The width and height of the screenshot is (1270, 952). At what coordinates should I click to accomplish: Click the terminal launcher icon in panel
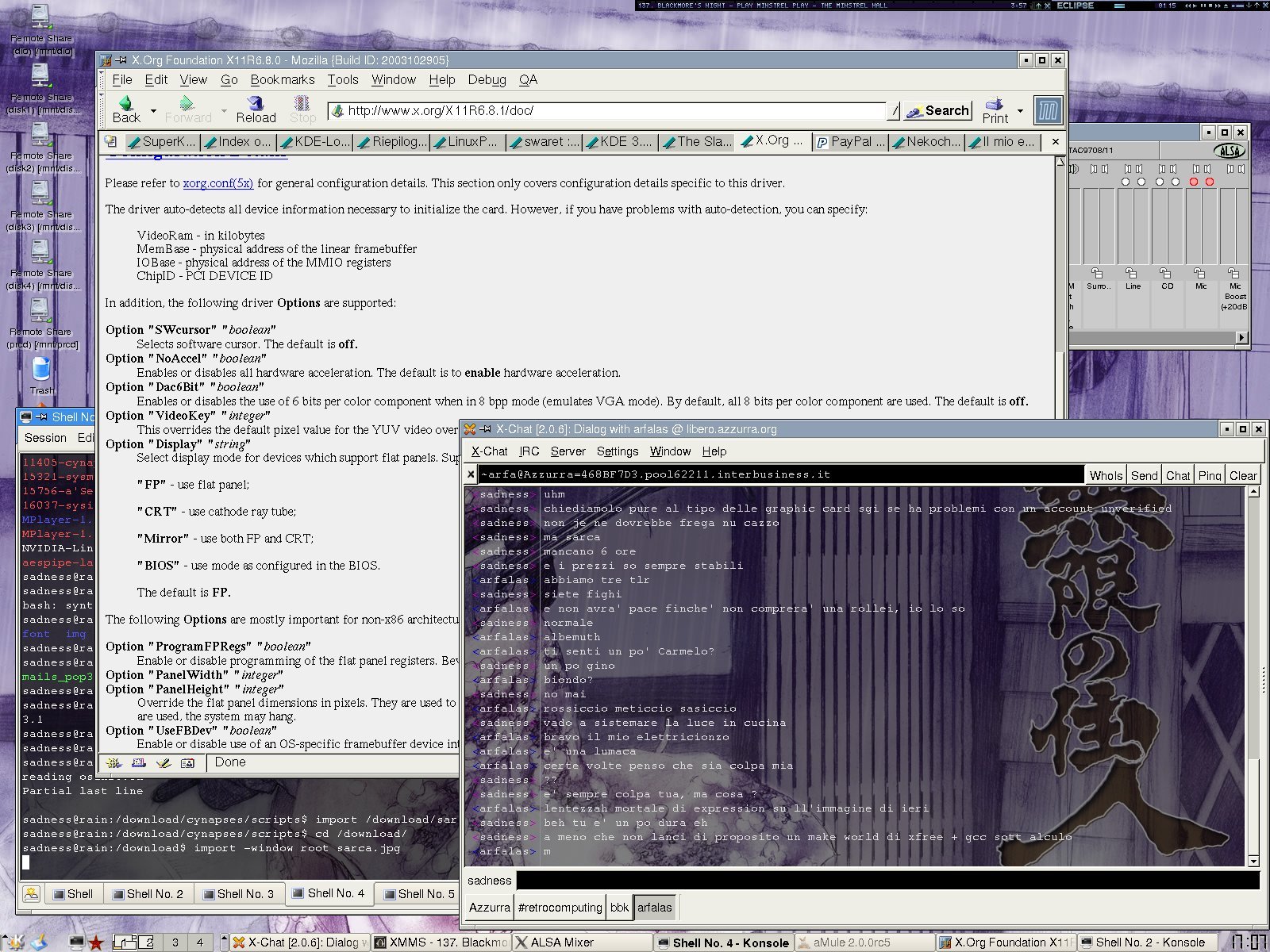(x=77, y=942)
